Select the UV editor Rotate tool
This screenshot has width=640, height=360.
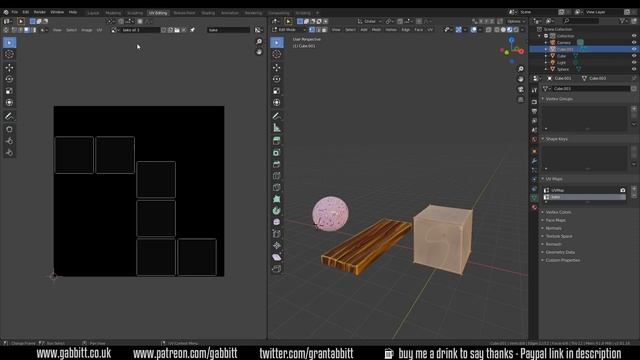click(x=9, y=79)
